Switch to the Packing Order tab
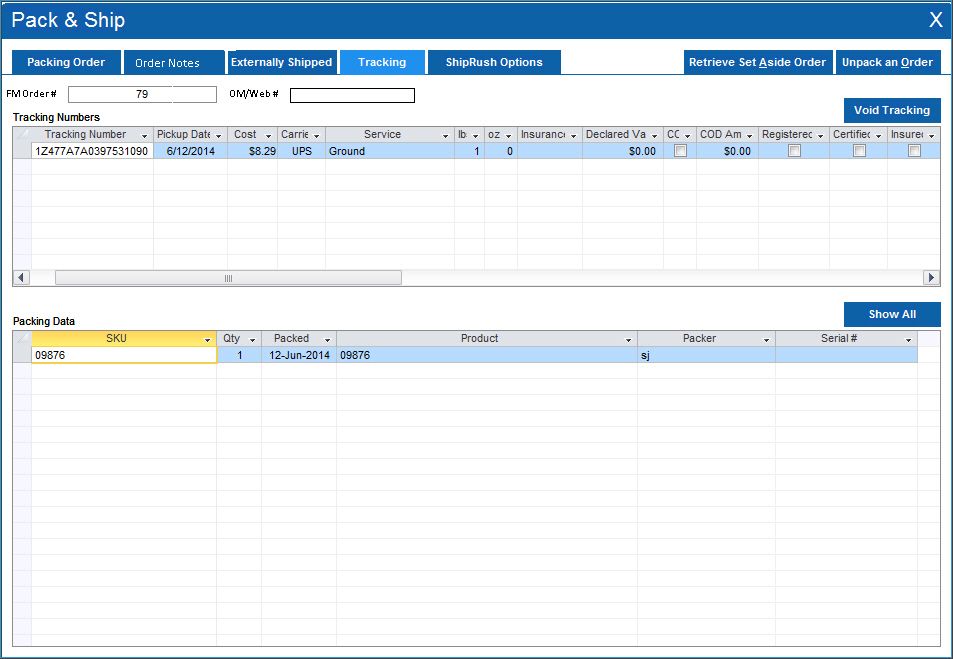This screenshot has height=659, width=953. tap(66, 62)
